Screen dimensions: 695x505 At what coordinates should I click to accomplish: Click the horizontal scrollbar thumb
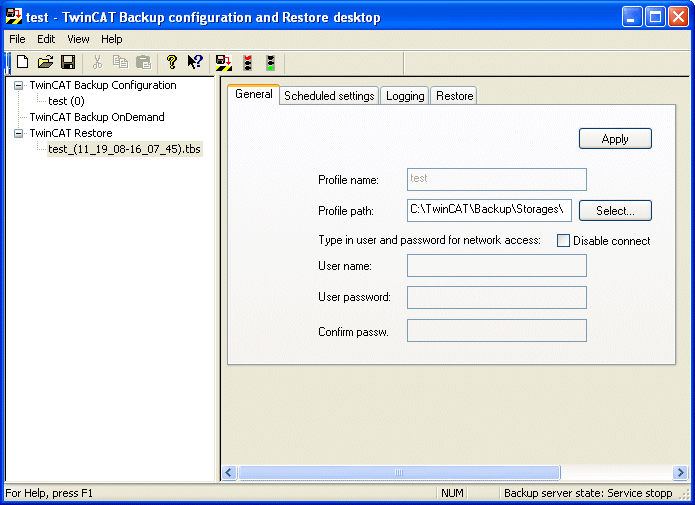click(399, 473)
